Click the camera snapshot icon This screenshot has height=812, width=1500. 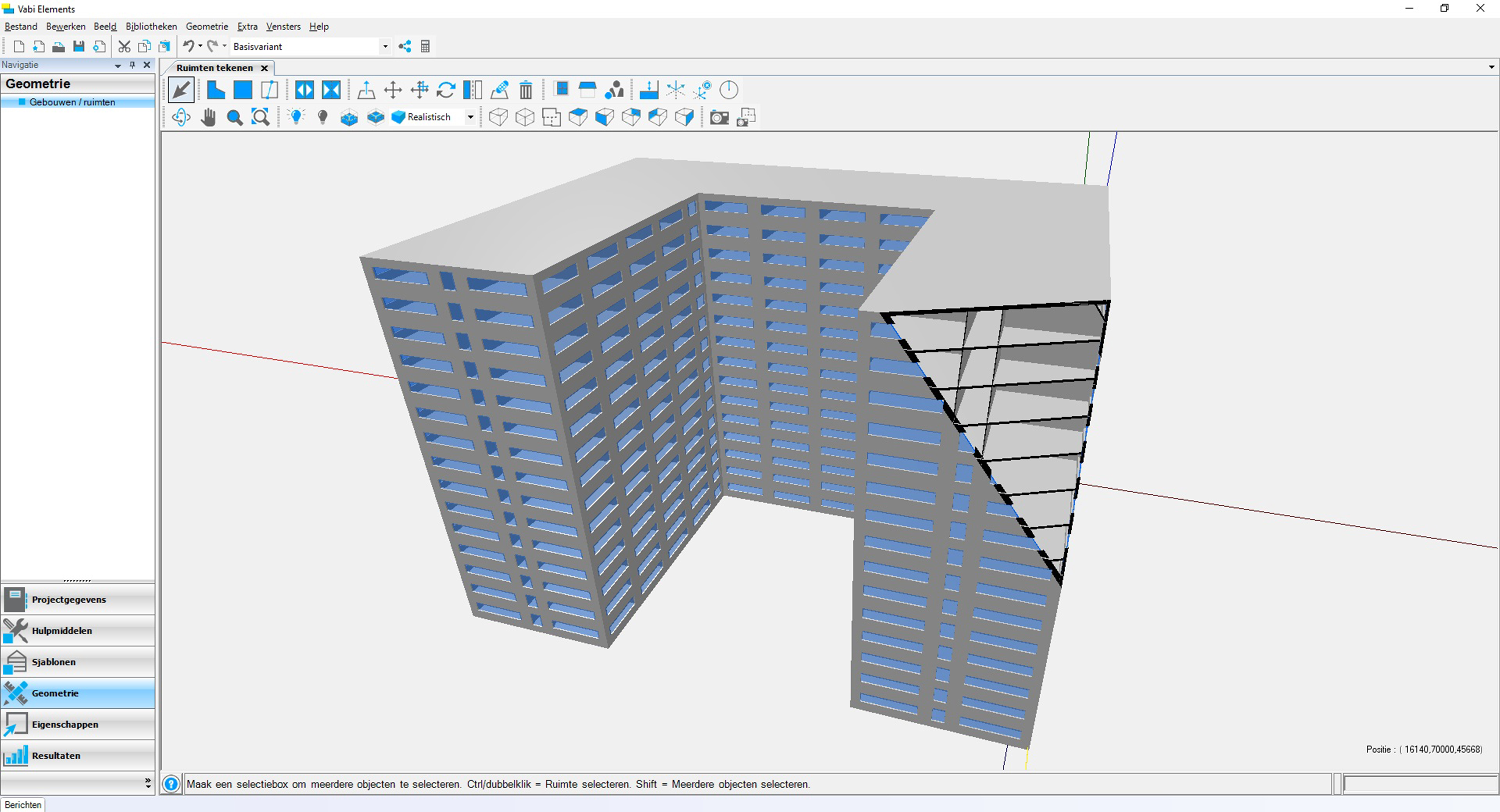pos(719,118)
